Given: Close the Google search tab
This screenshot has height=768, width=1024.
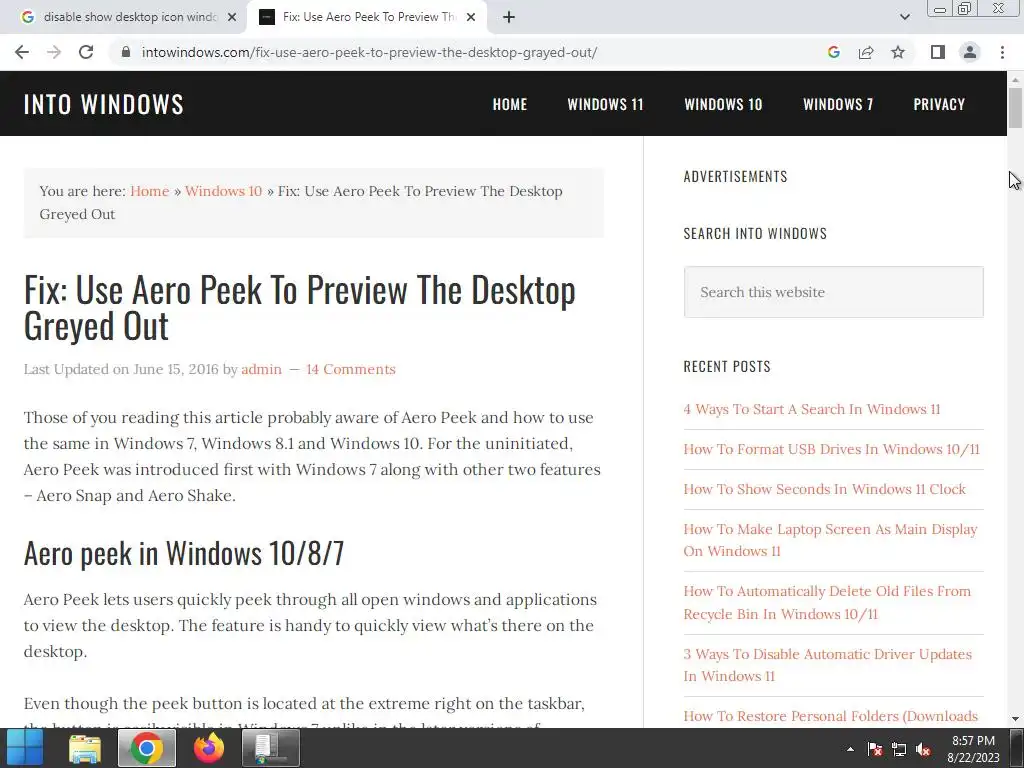Looking at the screenshot, I should click(232, 17).
